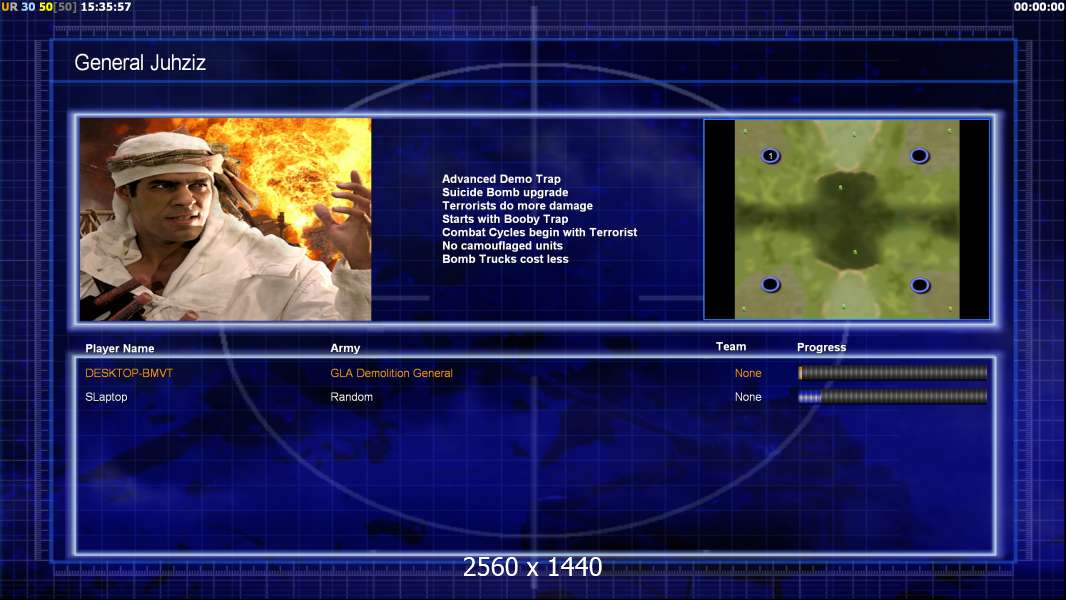Click the 'General Juhziz' title
Image resolution: width=1066 pixels, height=600 pixels.
[x=140, y=63]
